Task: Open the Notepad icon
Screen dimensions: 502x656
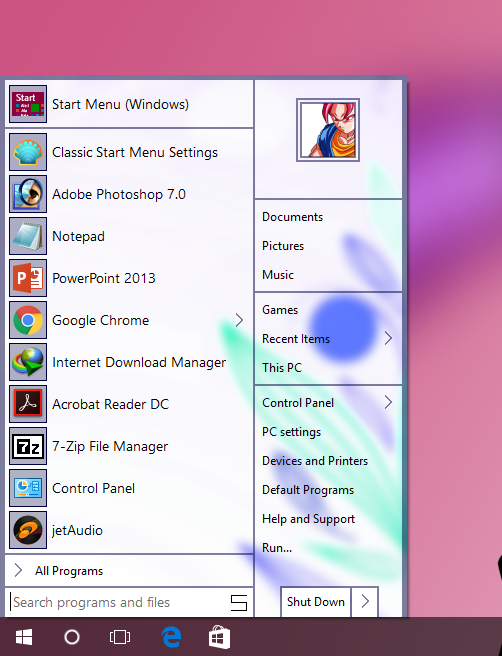Action: click(x=28, y=236)
